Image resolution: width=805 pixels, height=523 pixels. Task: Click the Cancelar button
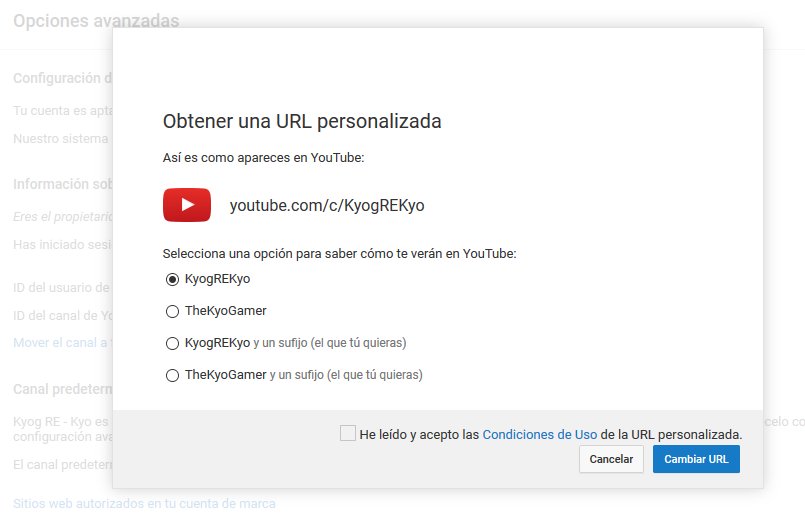pyautogui.click(x=611, y=459)
